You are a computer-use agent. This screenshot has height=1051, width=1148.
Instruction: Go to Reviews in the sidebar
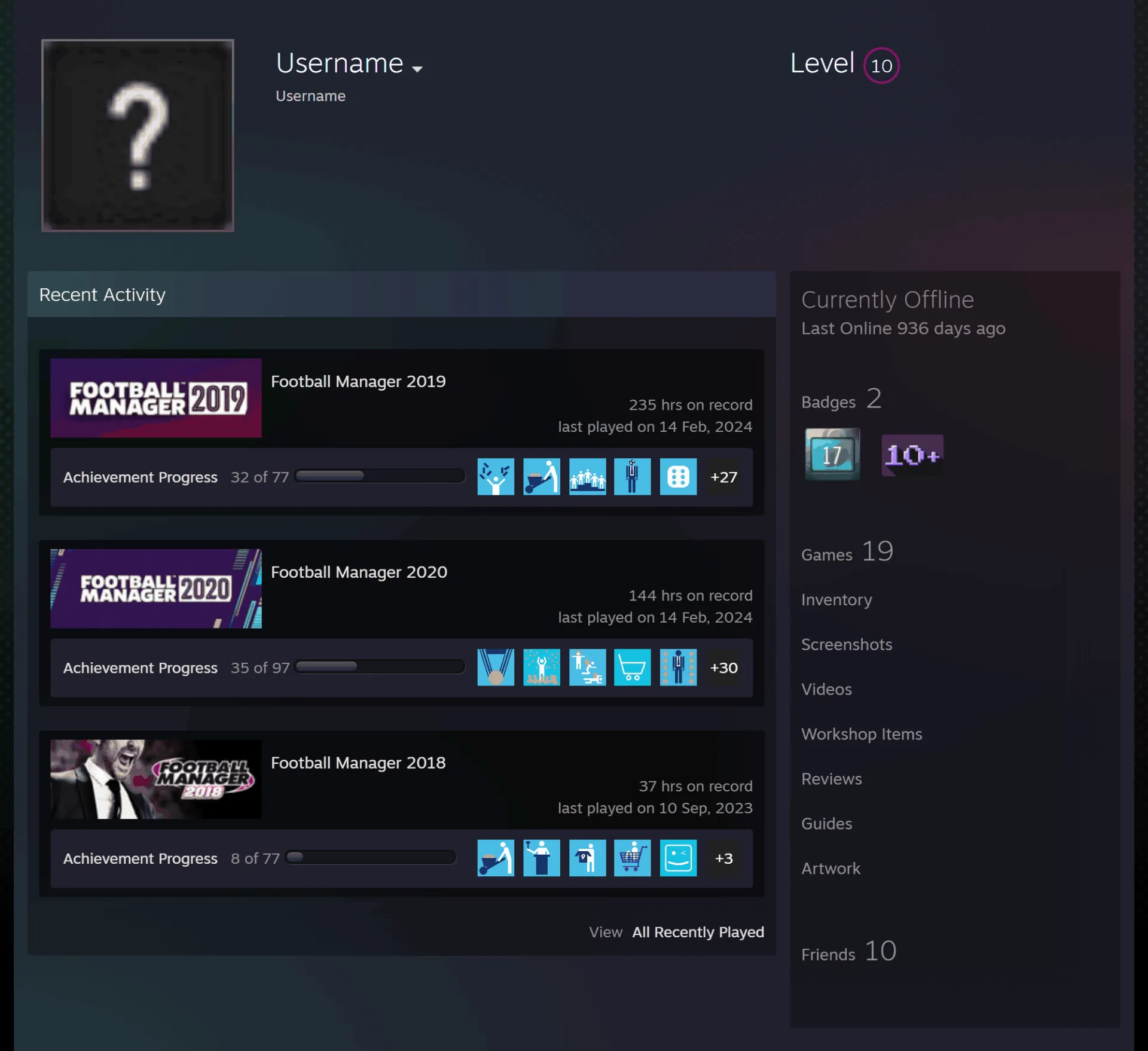(832, 779)
